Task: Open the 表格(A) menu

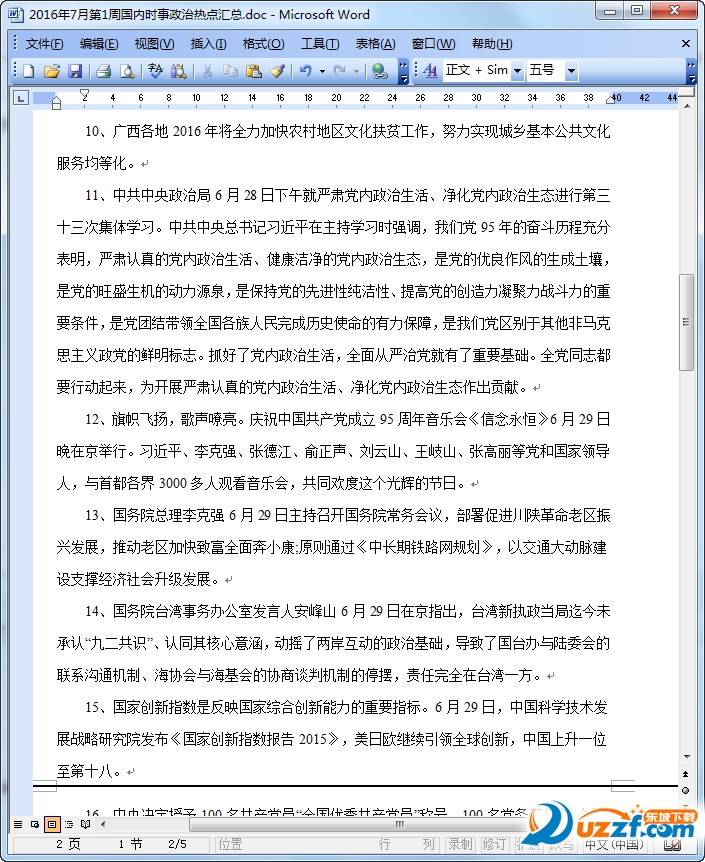Action: 376,44
